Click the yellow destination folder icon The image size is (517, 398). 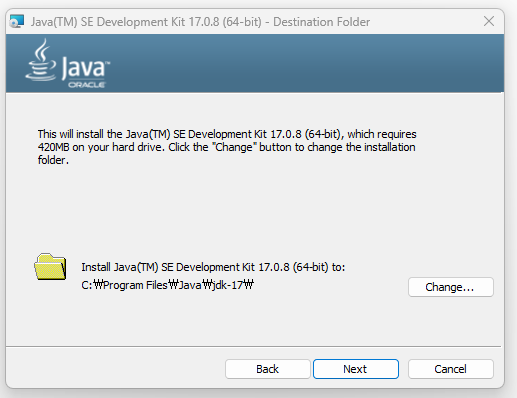[50, 267]
